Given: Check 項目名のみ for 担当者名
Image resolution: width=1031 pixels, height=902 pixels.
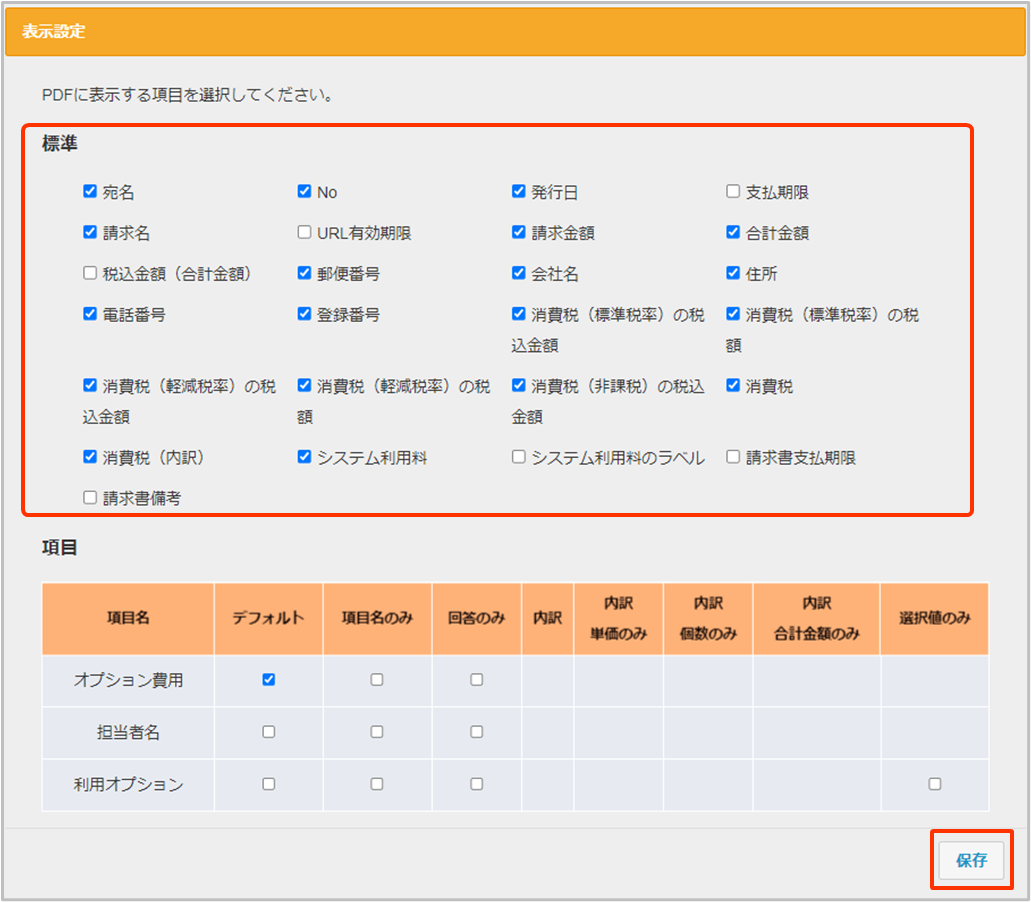Looking at the screenshot, I should 376,732.
